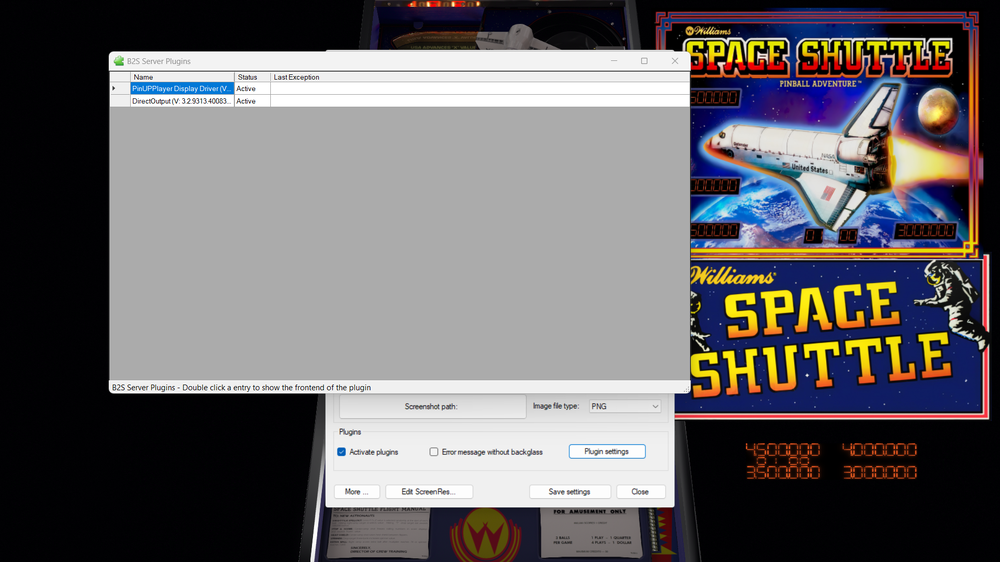Click the Plugin settings button
This screenshot has height=562, width=1000.
click(x=607, y=452)
